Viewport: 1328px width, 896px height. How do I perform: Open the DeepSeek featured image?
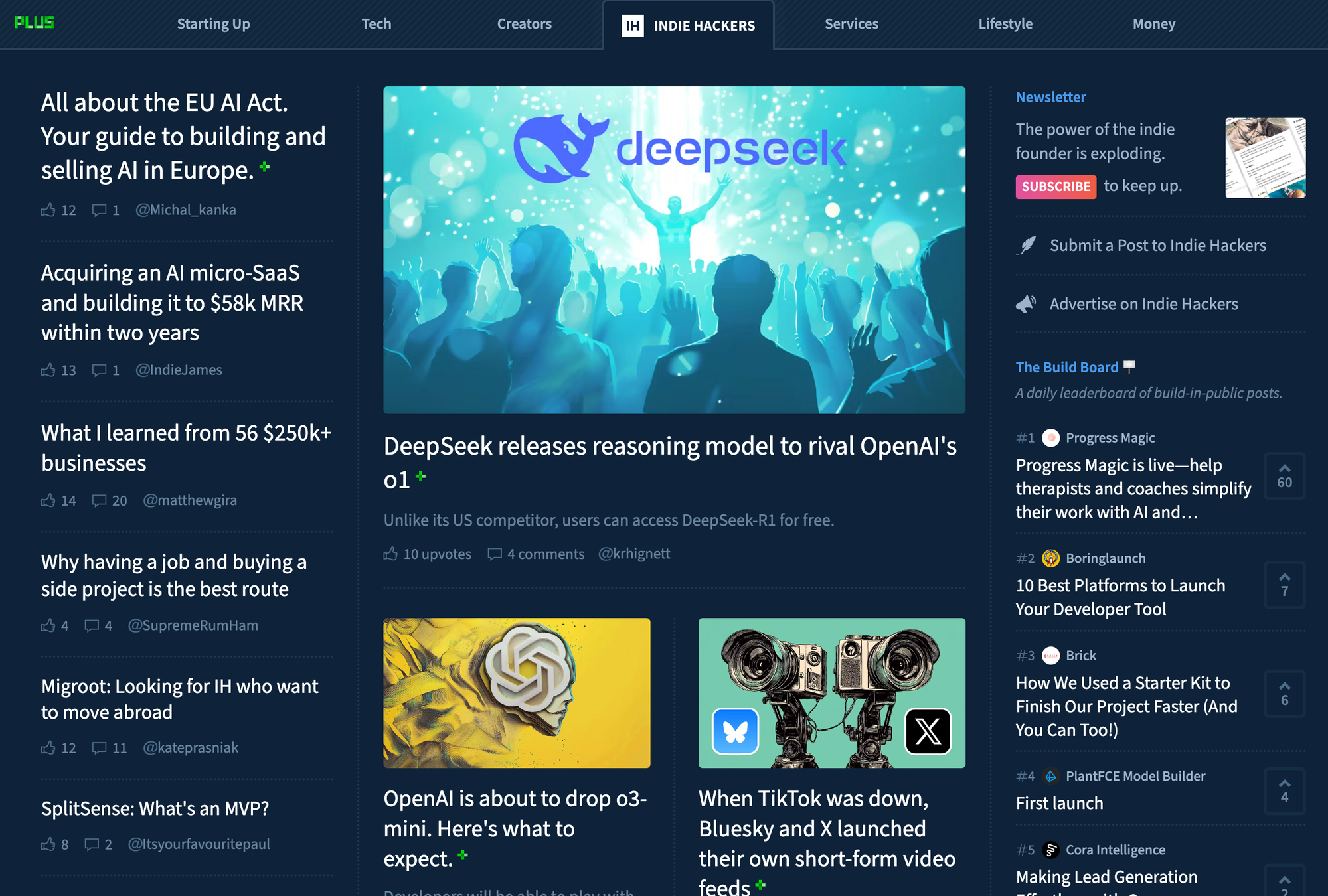coord(674,250)
